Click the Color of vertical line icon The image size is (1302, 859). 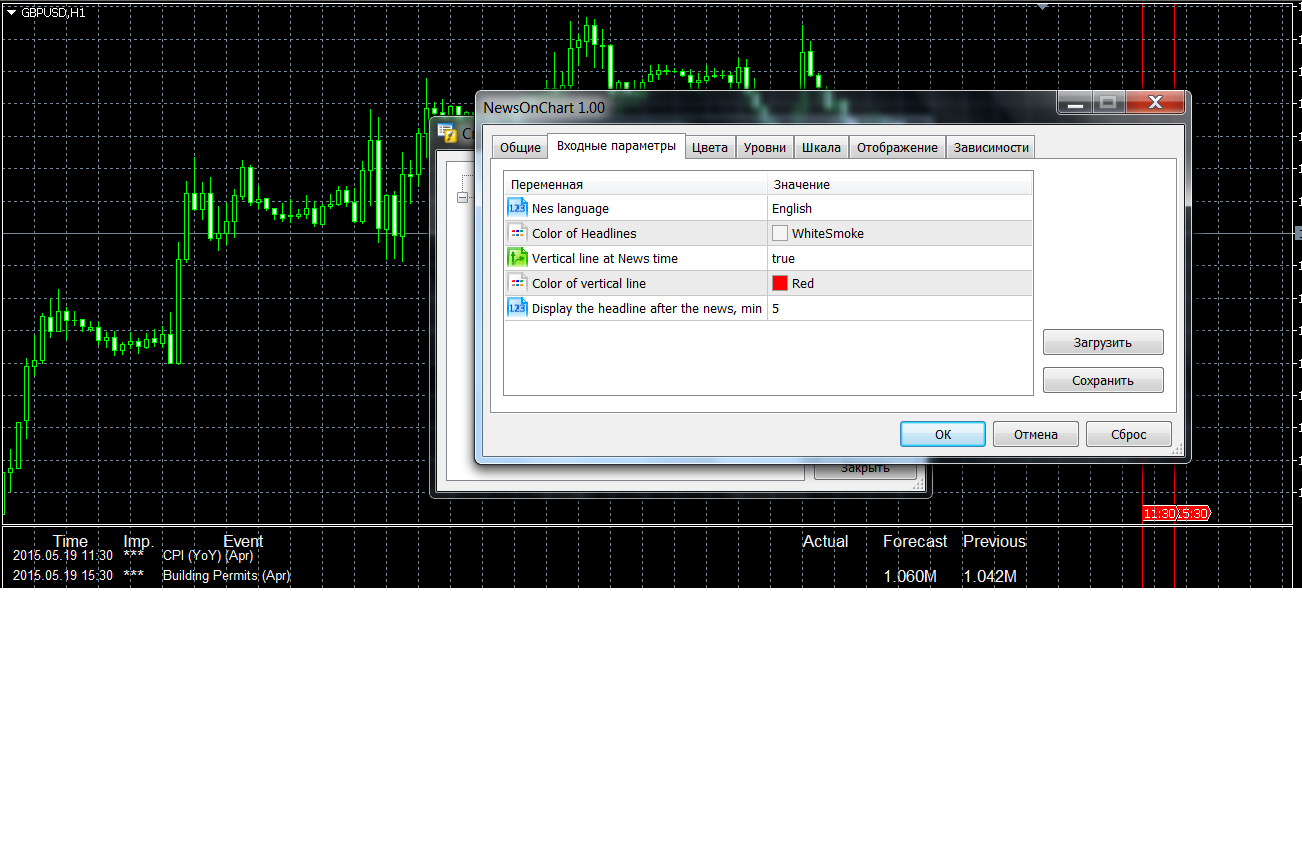[x=517, y=283]
